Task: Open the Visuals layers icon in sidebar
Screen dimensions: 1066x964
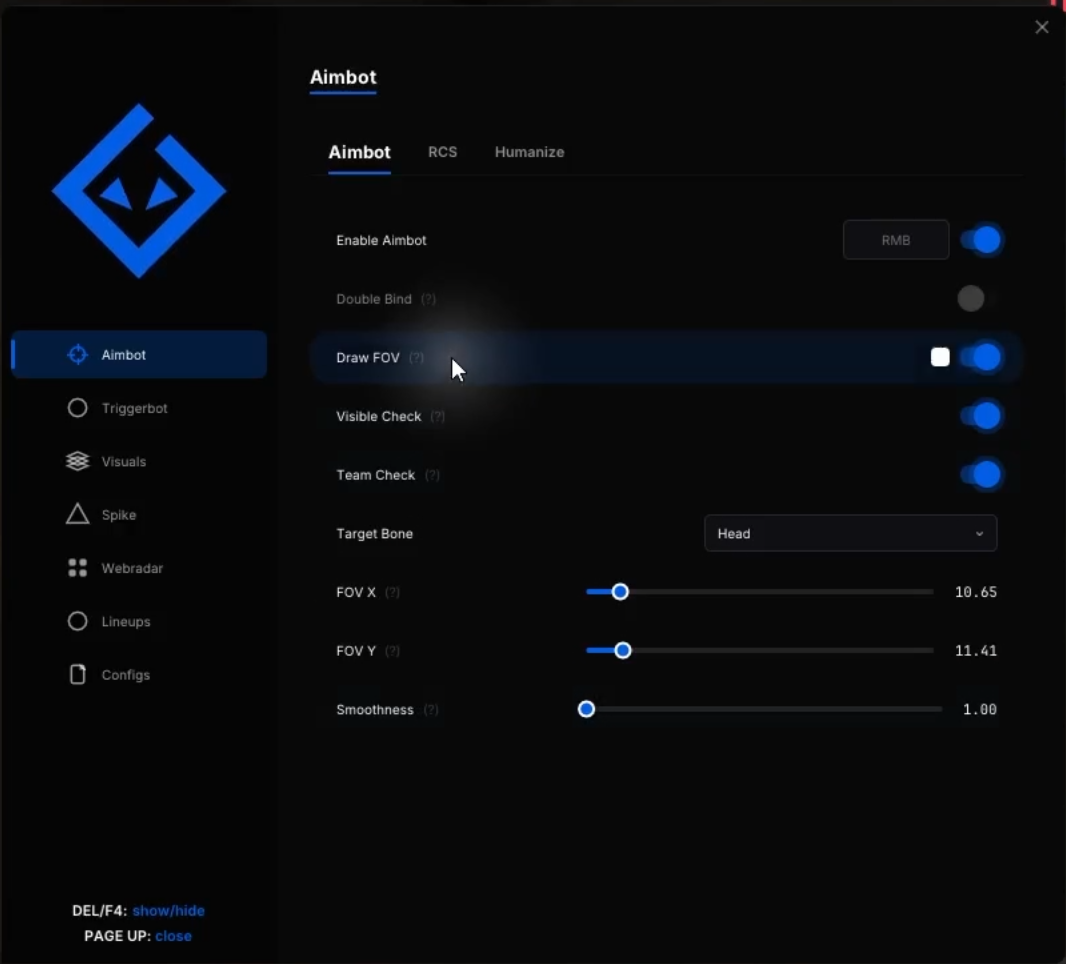Action: pyautogui.click(x=78, y=461)
